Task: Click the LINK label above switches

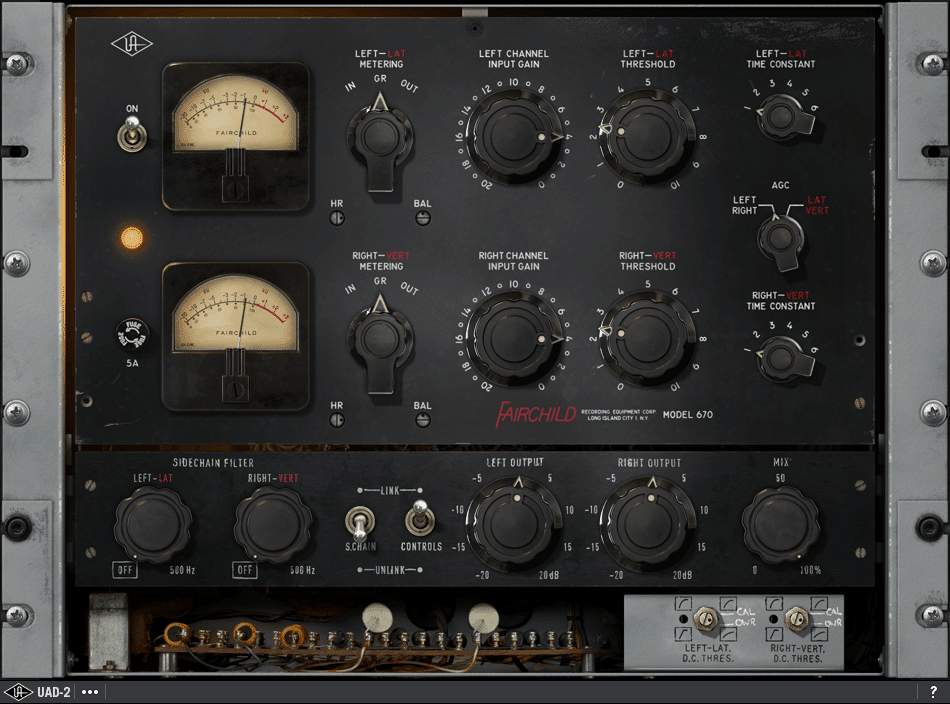Action: pos(390,491)
